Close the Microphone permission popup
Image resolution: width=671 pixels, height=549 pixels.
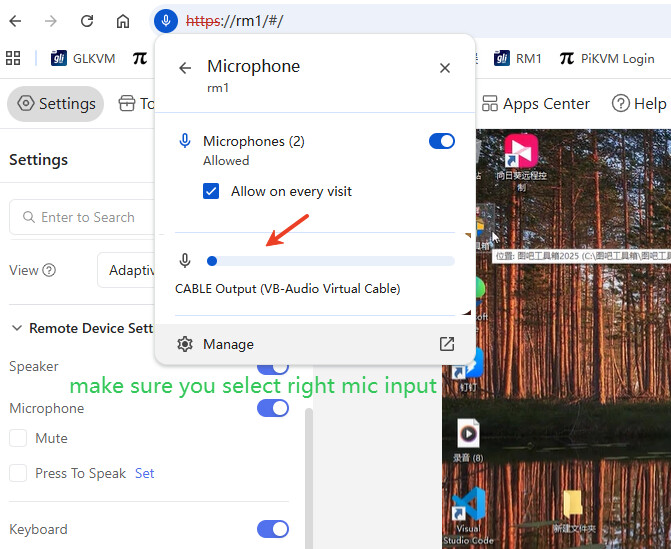[445, 68]
